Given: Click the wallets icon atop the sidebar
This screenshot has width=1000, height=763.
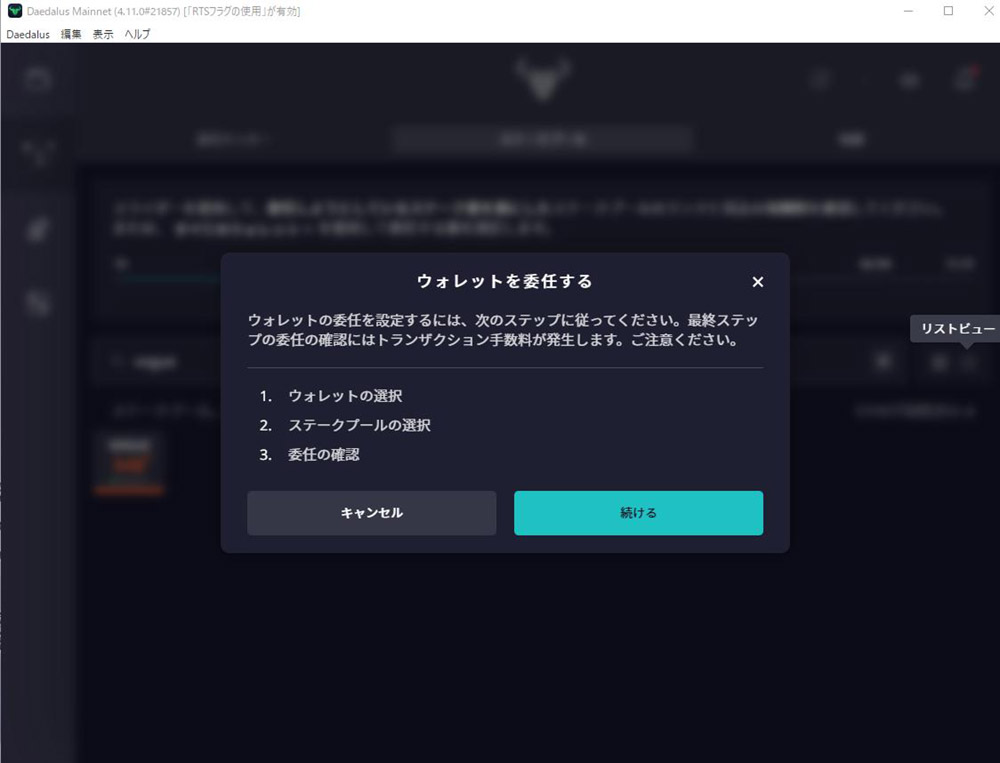Looking at the screenshot, I should click(x=38, y=80).
